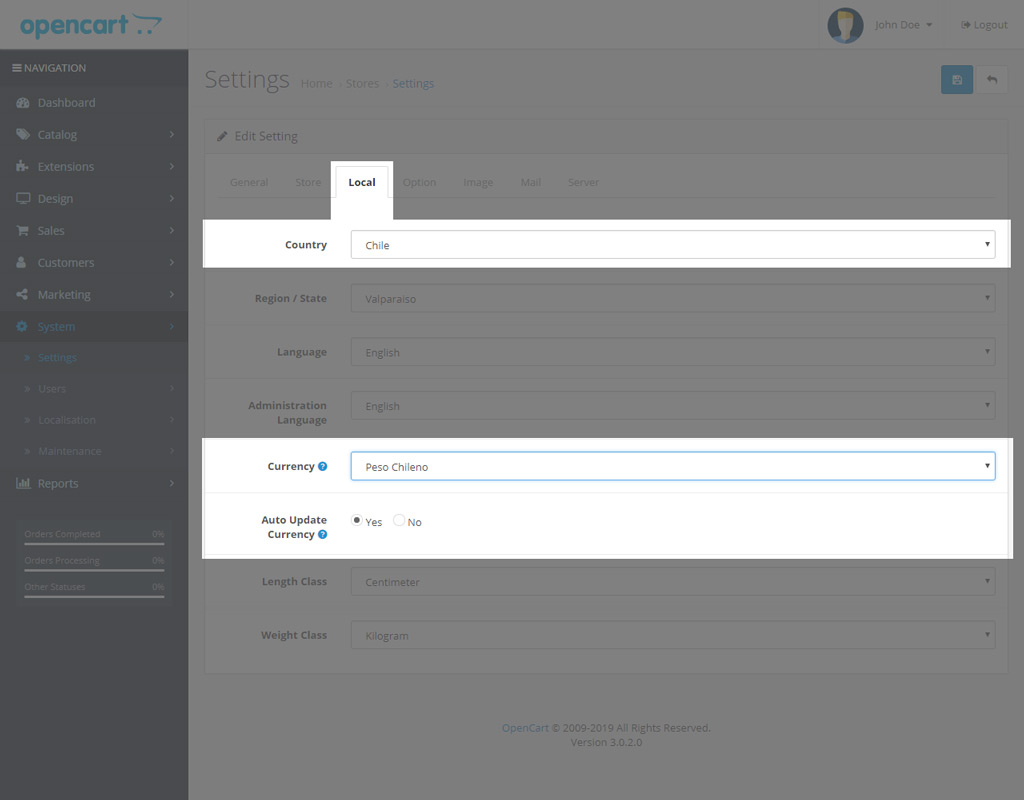1024x800 pixels.
Task: Click the OpenCart logo in header
Action: (x=91, y=25)
